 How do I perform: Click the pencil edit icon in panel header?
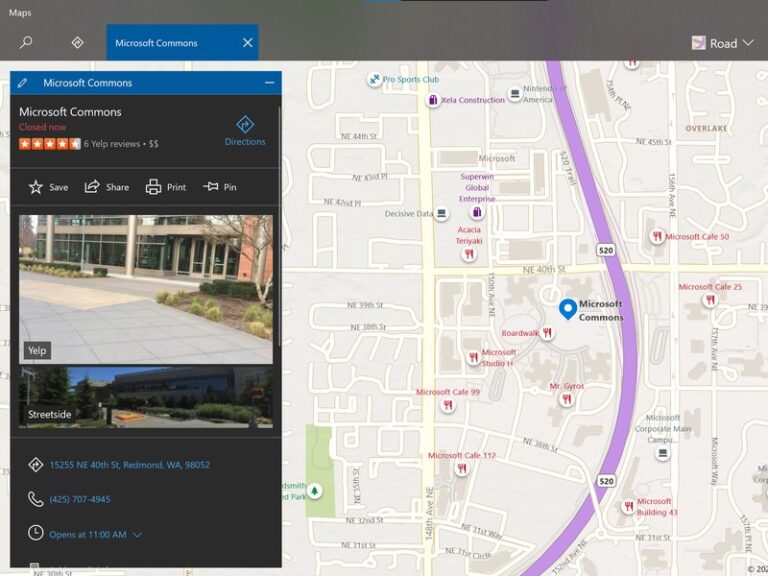[x=23, y=83]
